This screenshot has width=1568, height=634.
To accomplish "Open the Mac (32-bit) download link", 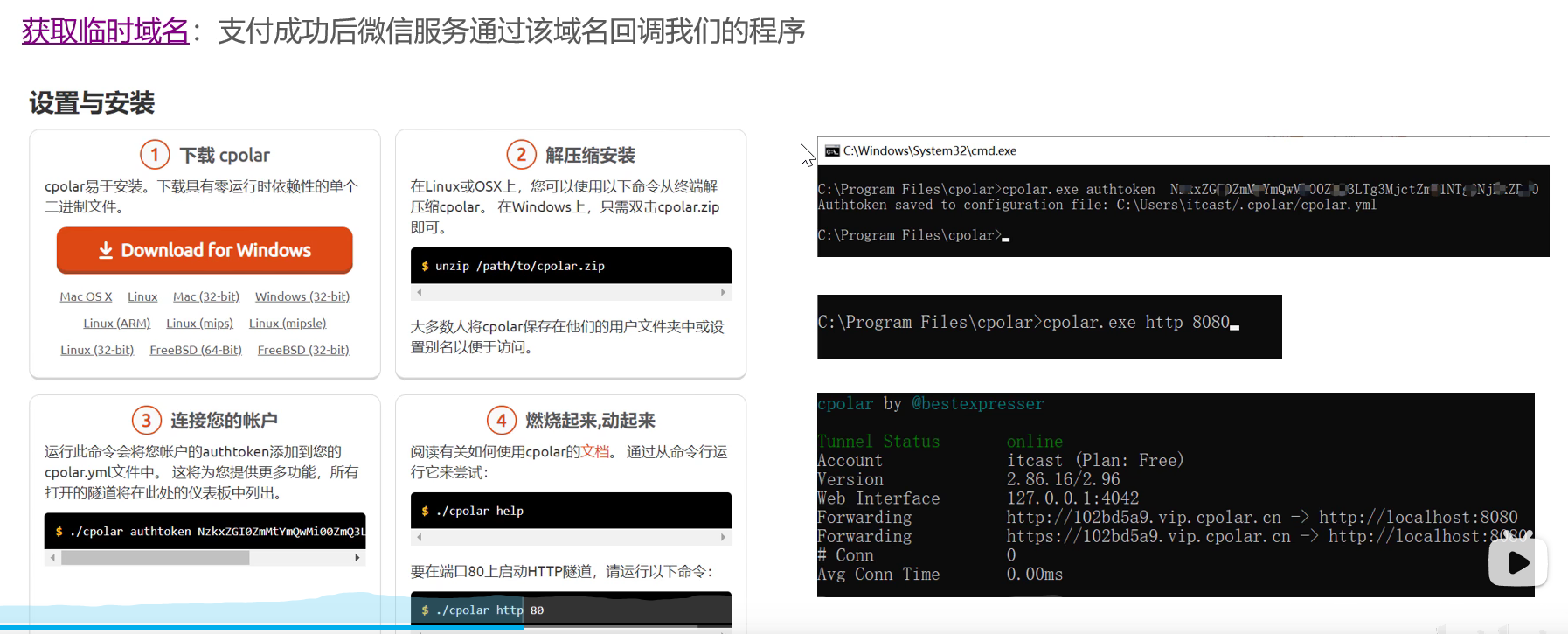I will [206, 296].
